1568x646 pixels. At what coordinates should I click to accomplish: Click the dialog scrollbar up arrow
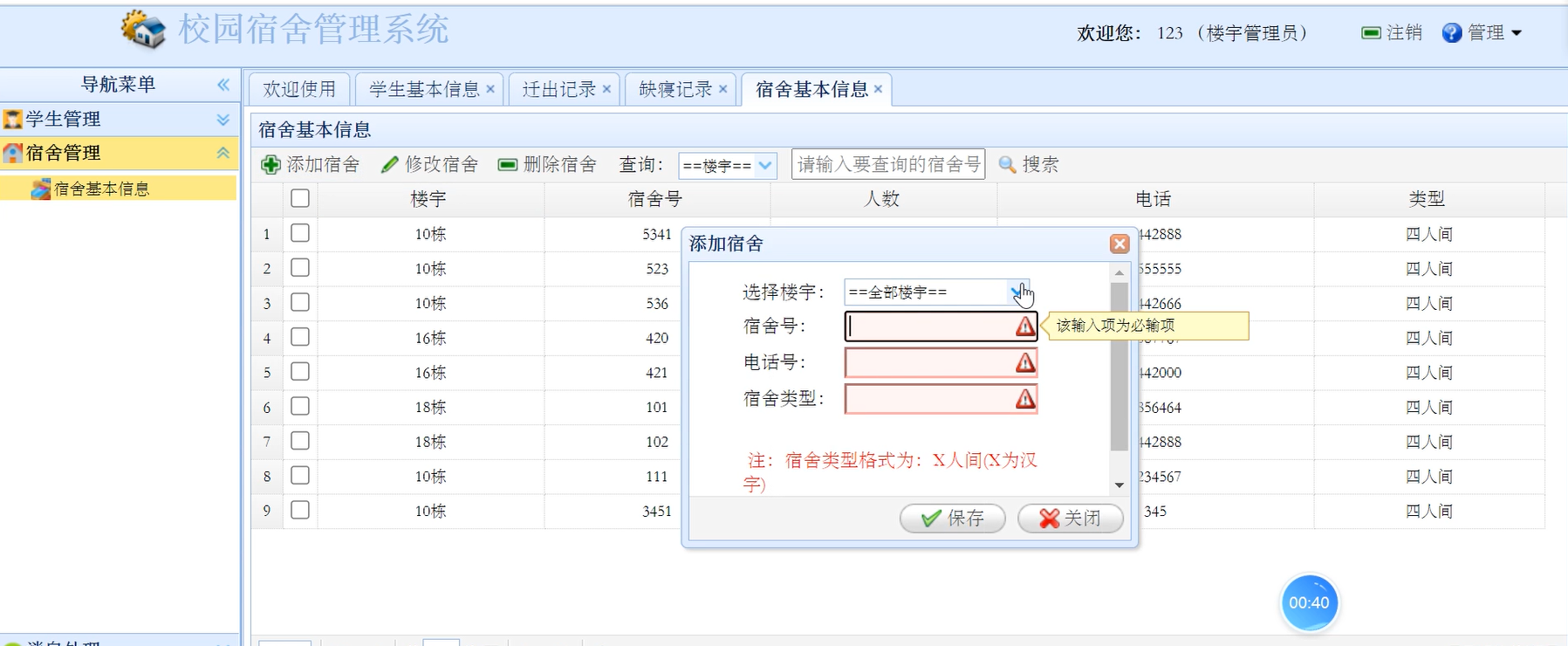click(x=1120, y=273)
